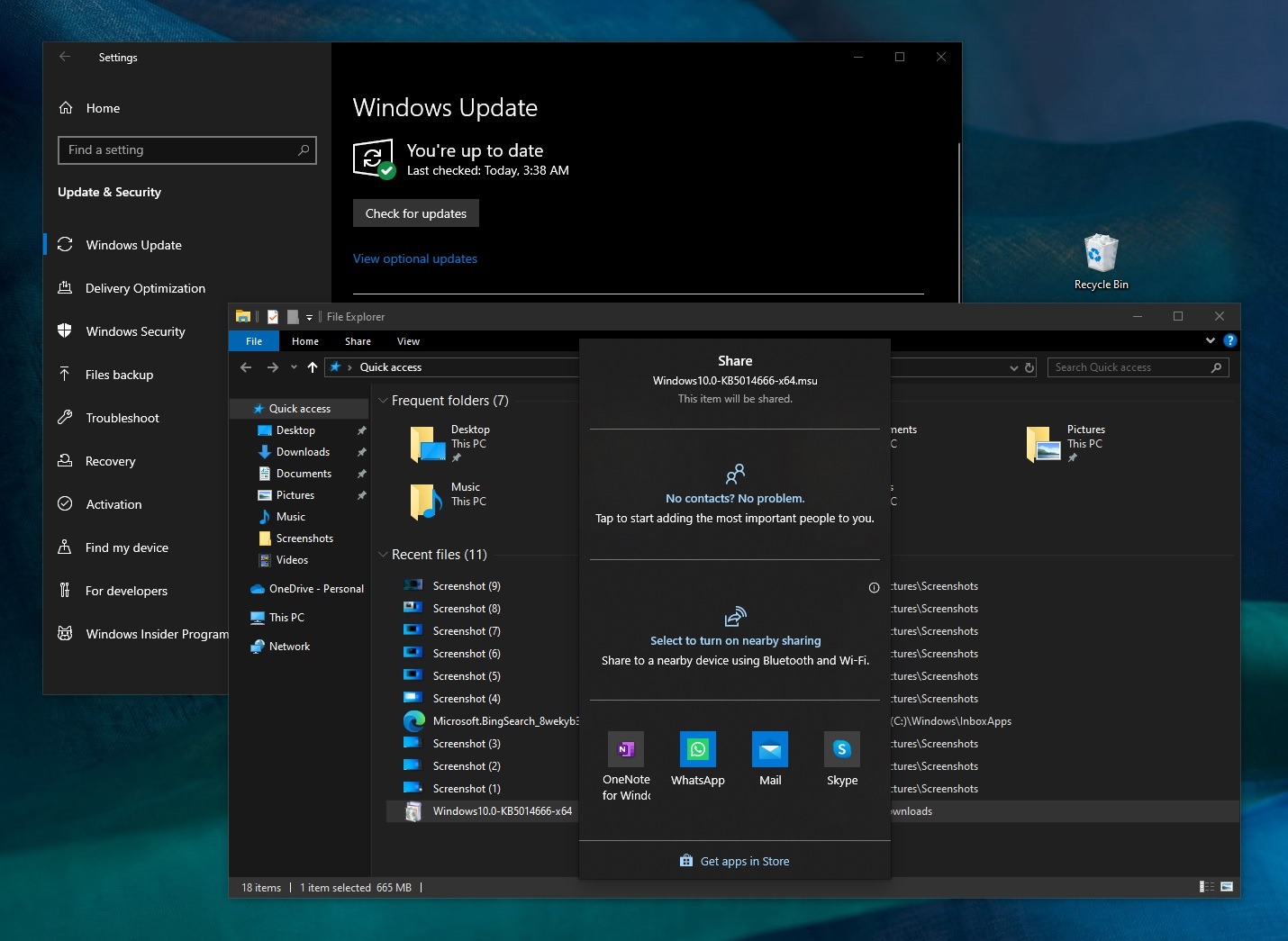
Task: Open the Customize Quick Access Toolbar dropdown
Action: [x=310, y=316]
